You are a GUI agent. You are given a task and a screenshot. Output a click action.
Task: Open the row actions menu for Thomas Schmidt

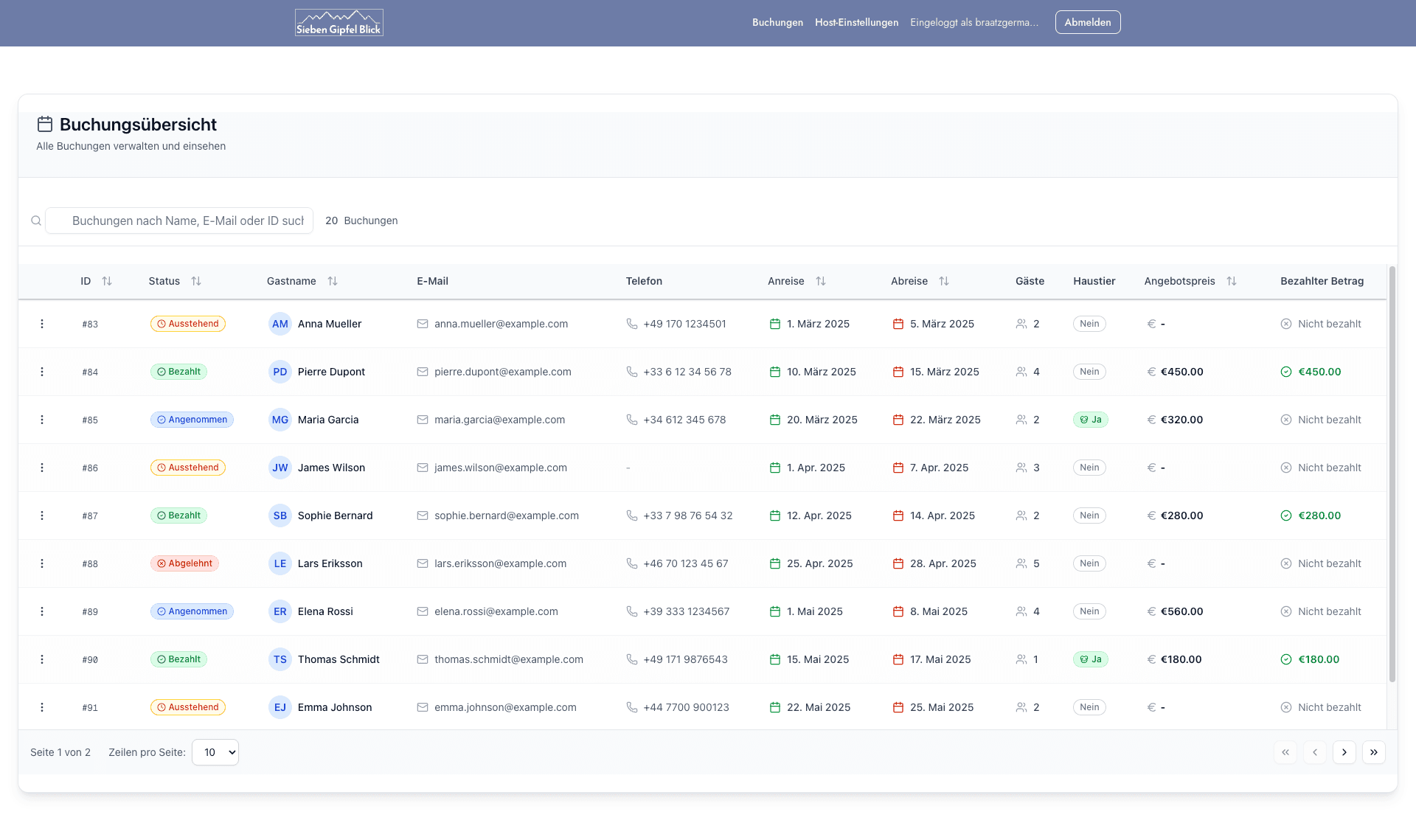42,659
